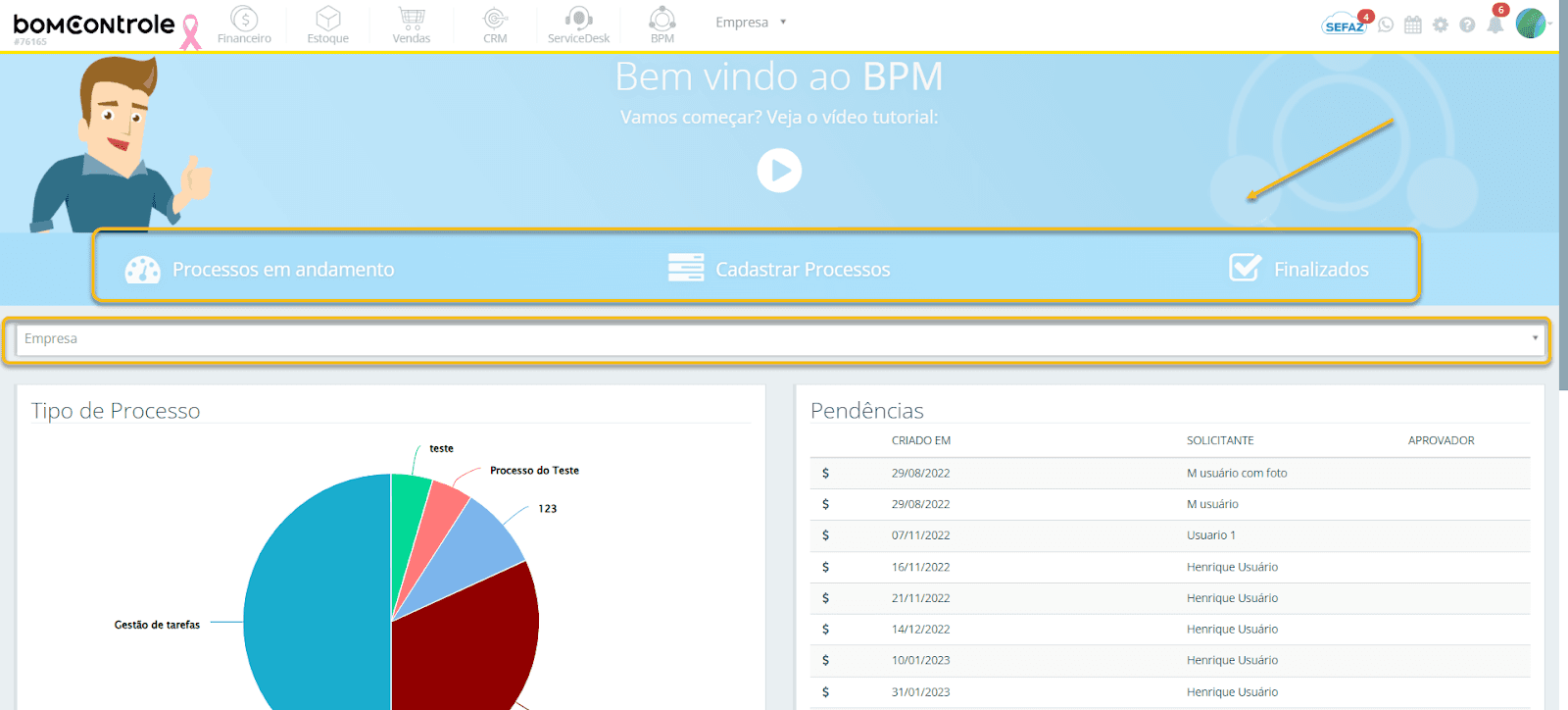Screen dimensions: 1568x710
Task: Open the calendar icon in header
Action: (x=1412, y=25)
